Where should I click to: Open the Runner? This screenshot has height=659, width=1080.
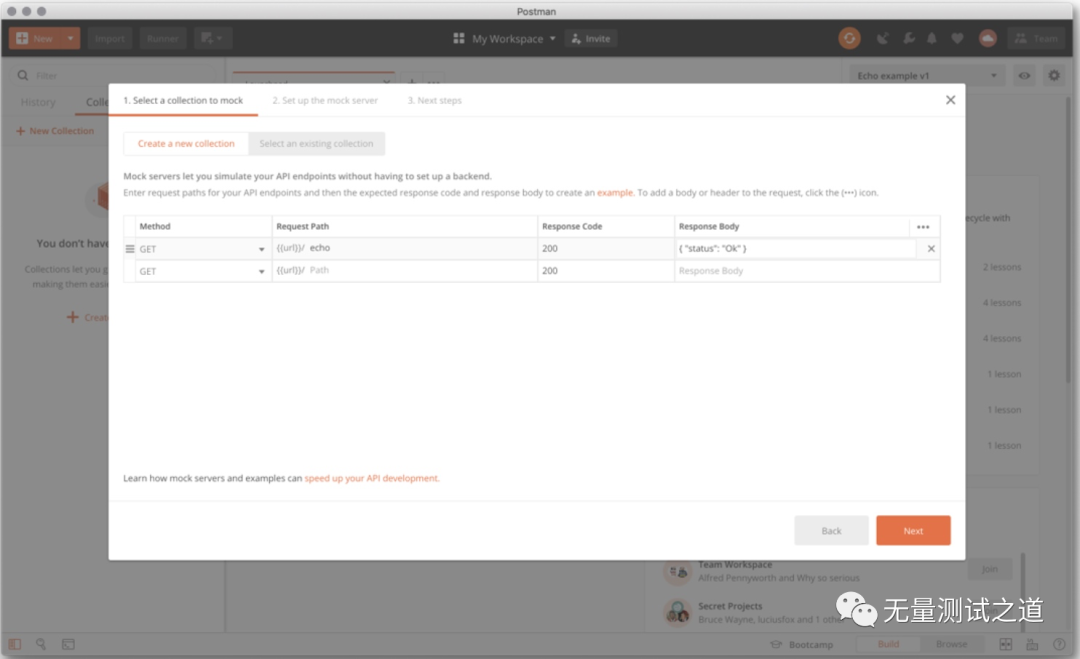pyautogui.click(x=163, y=39)
